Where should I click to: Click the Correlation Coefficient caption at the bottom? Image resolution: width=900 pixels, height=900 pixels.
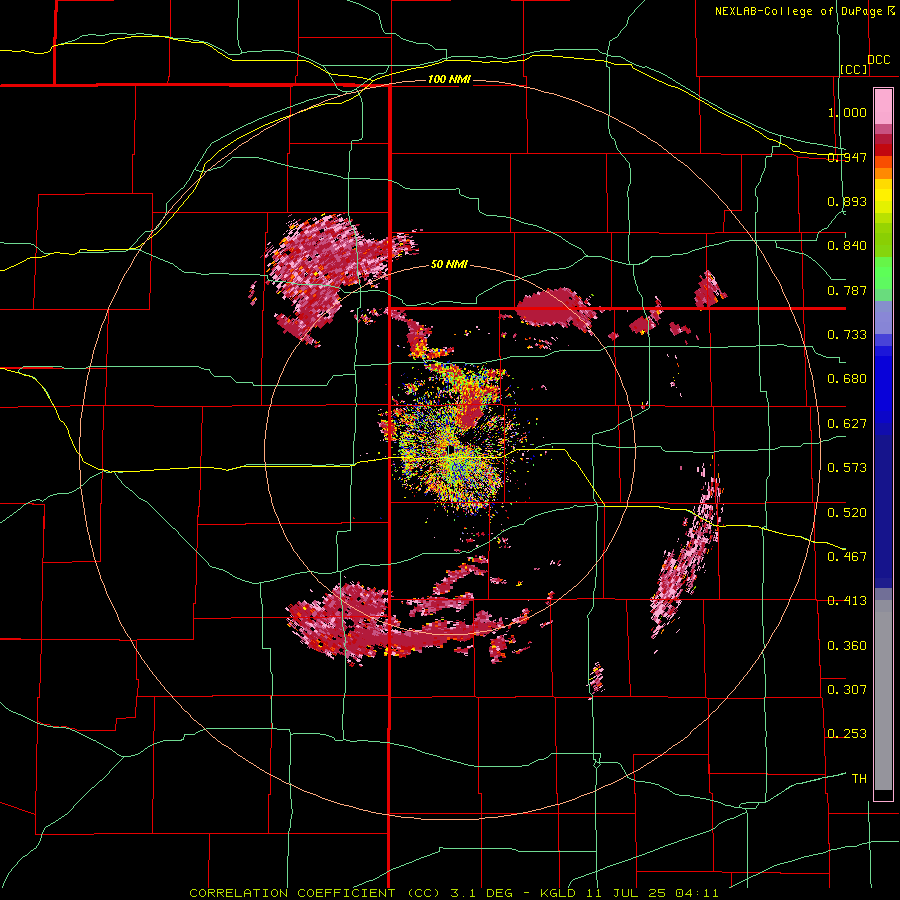pyautogui.click(x=453, y=893)
